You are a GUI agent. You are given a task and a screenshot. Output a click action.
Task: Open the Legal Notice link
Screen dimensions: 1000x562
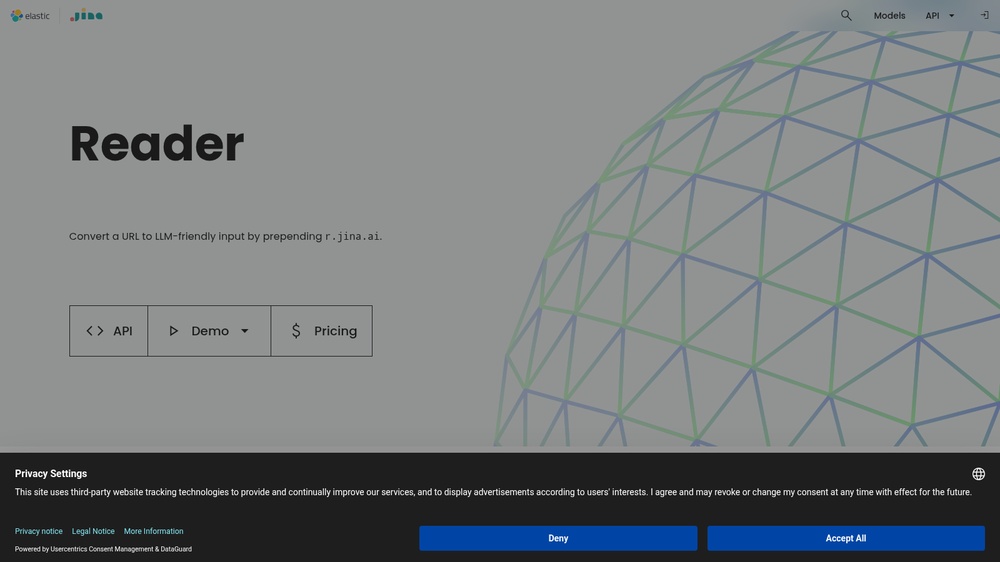coord(93,531)
